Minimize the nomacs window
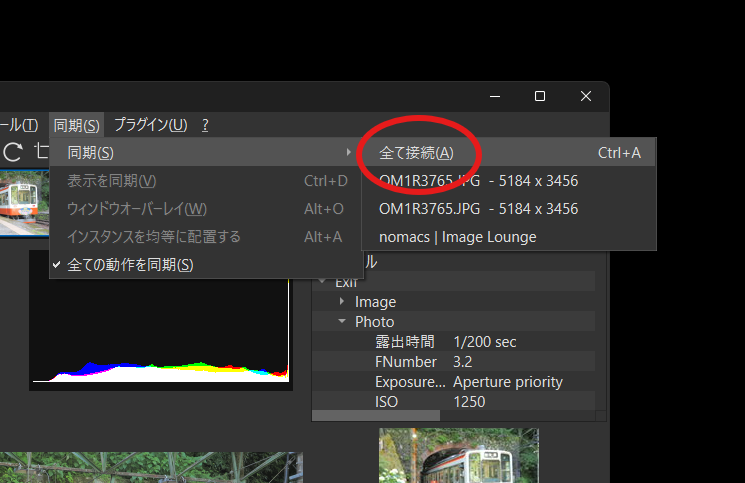Viewport: 745px width, 483px height. pyautogui.click(x=495, y=96)
